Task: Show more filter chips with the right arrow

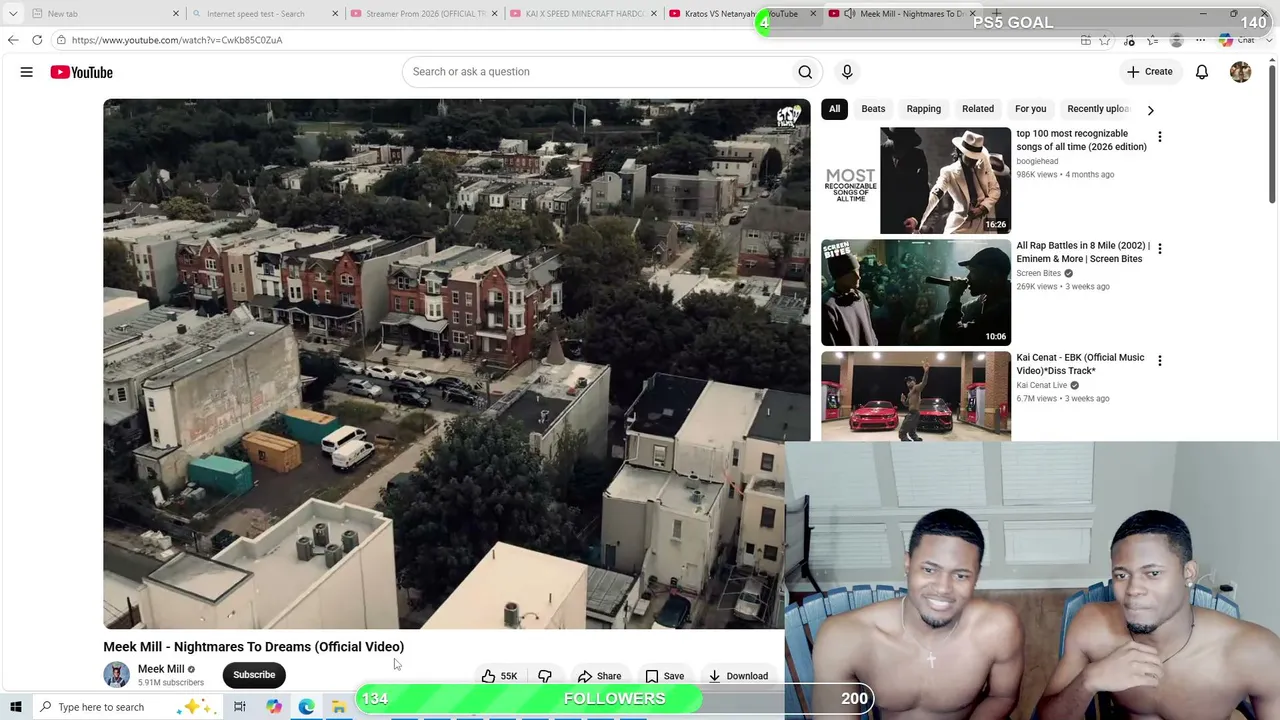Action: (1150, 110)
